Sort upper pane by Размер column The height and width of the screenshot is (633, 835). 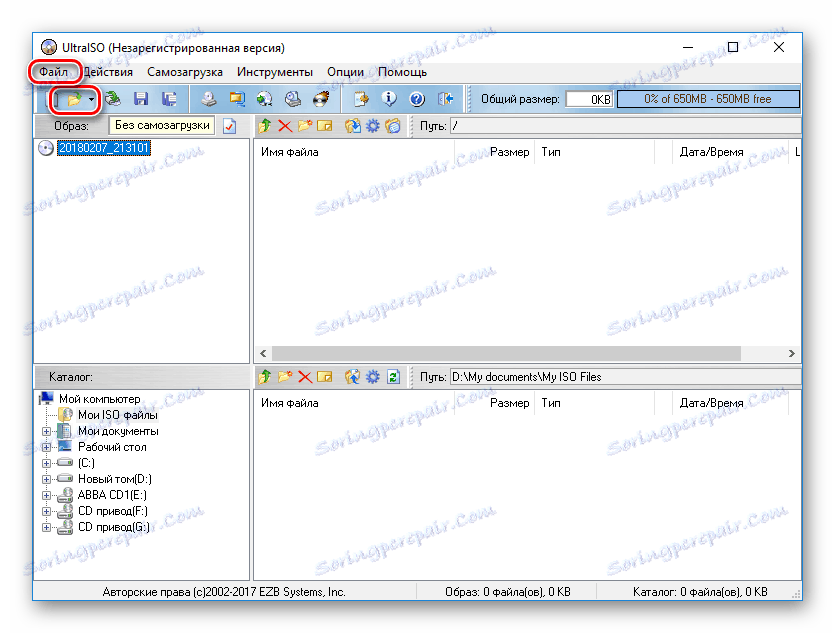[494, 152]
